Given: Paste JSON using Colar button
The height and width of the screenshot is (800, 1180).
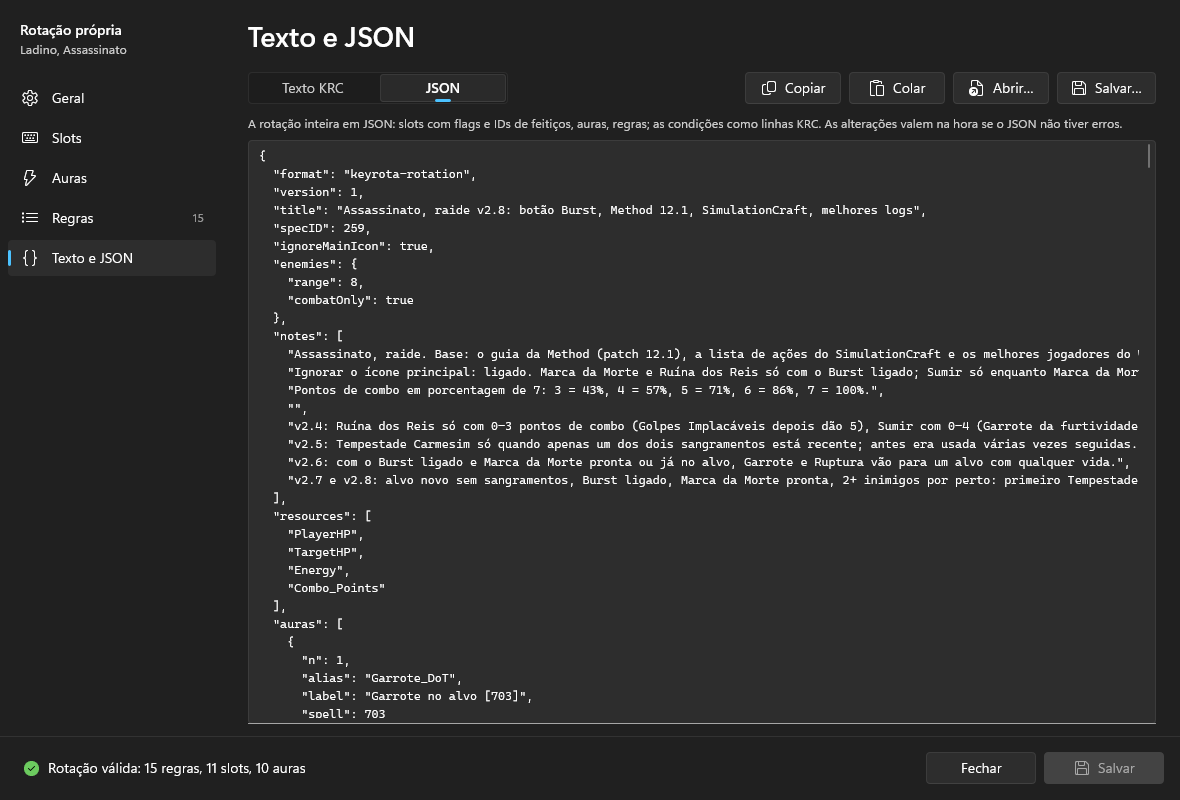Looking at the screenshot, I should coord(897,88).
